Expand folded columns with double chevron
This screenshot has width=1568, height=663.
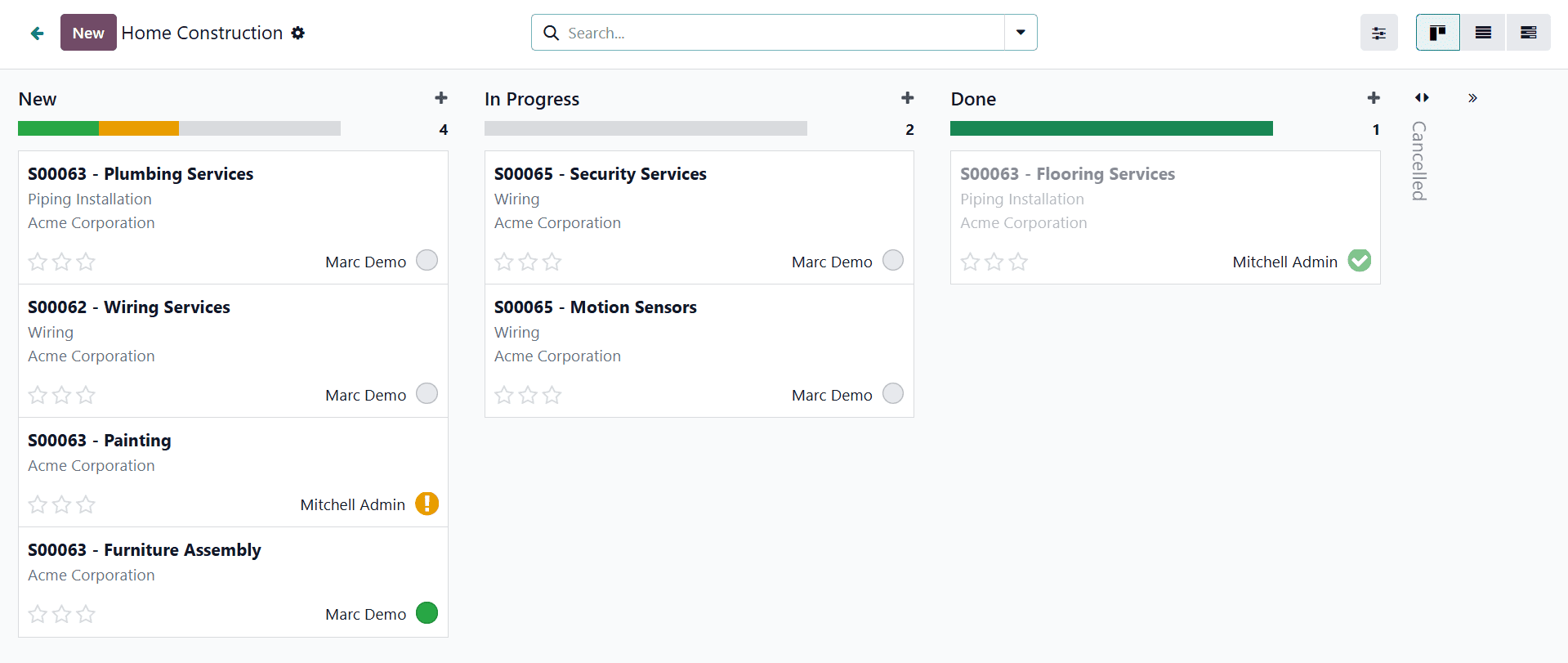pyautogui.click(x=1472, y=98)
